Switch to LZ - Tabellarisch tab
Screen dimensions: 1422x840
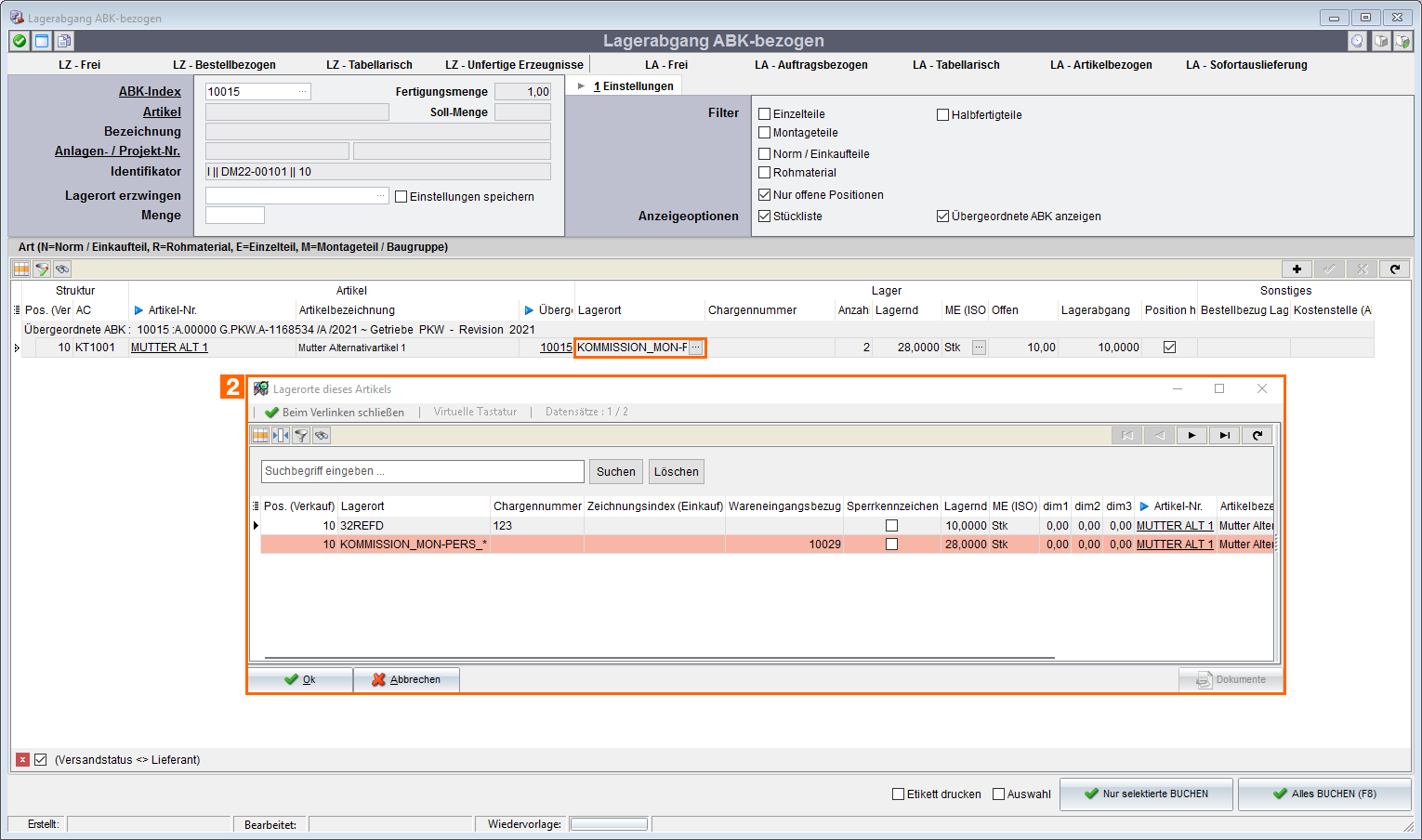pos(369,65)
